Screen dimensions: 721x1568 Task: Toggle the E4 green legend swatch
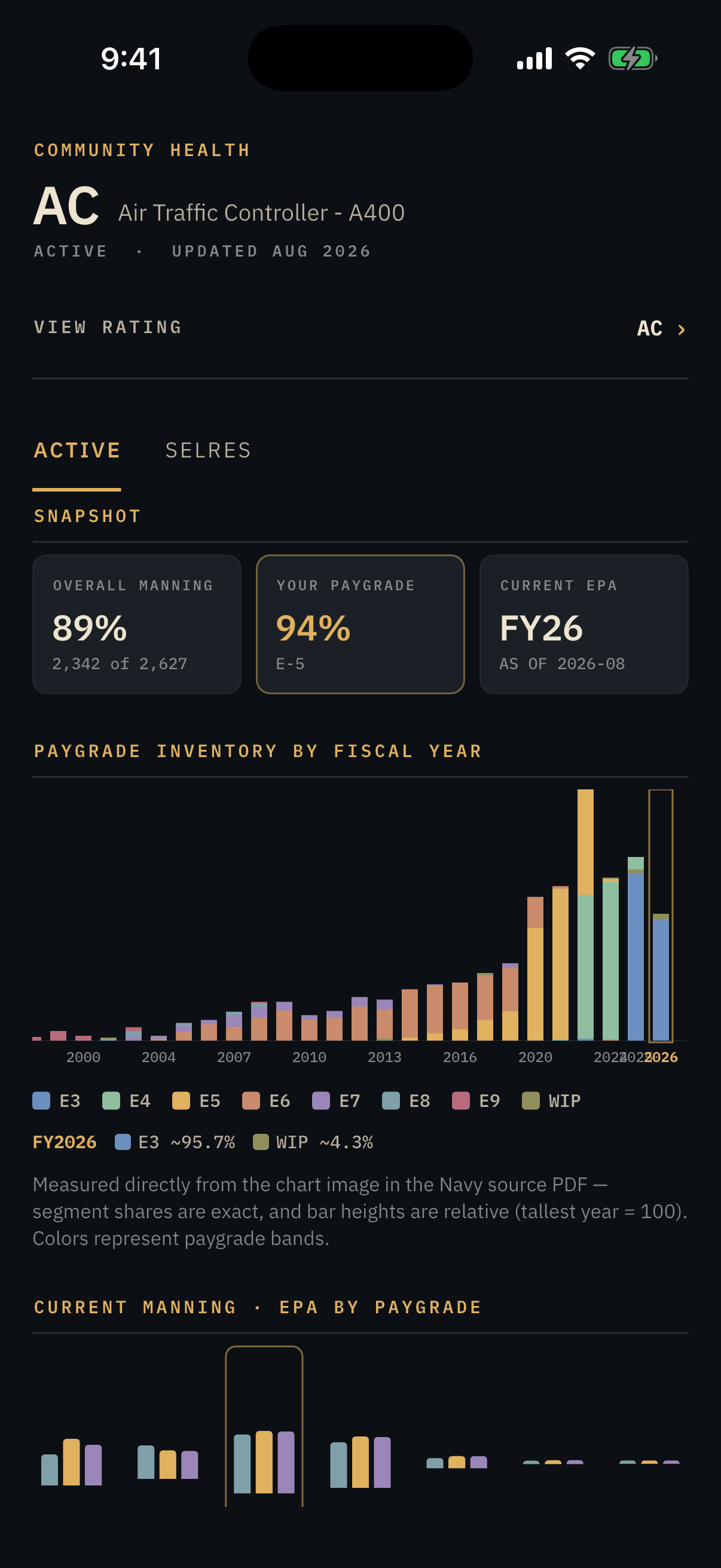pyautogui.click(x=111, y=1100)
